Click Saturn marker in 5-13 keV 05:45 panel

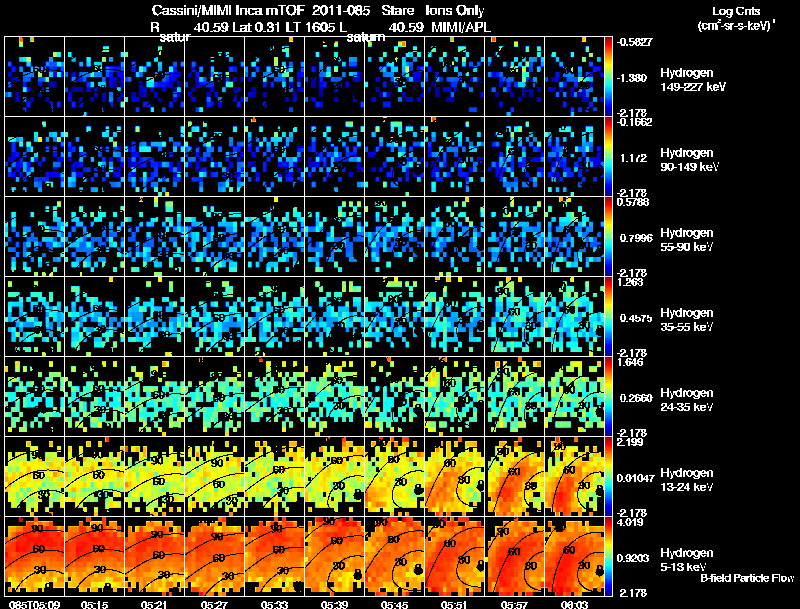click(418, 568)
